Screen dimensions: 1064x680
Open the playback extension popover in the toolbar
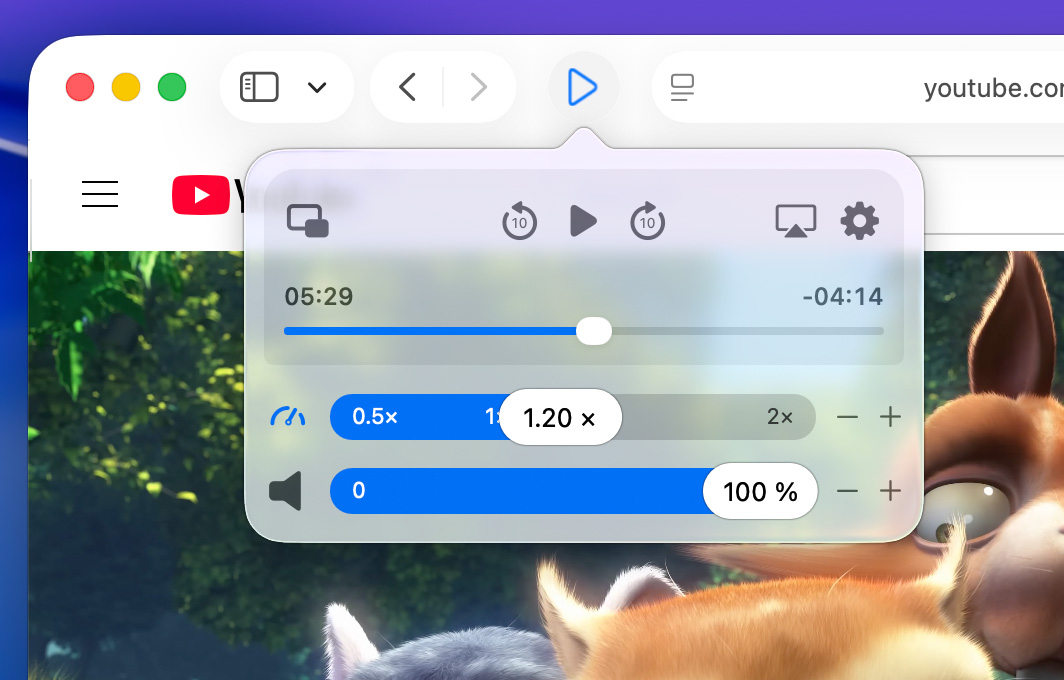(583, 87)
